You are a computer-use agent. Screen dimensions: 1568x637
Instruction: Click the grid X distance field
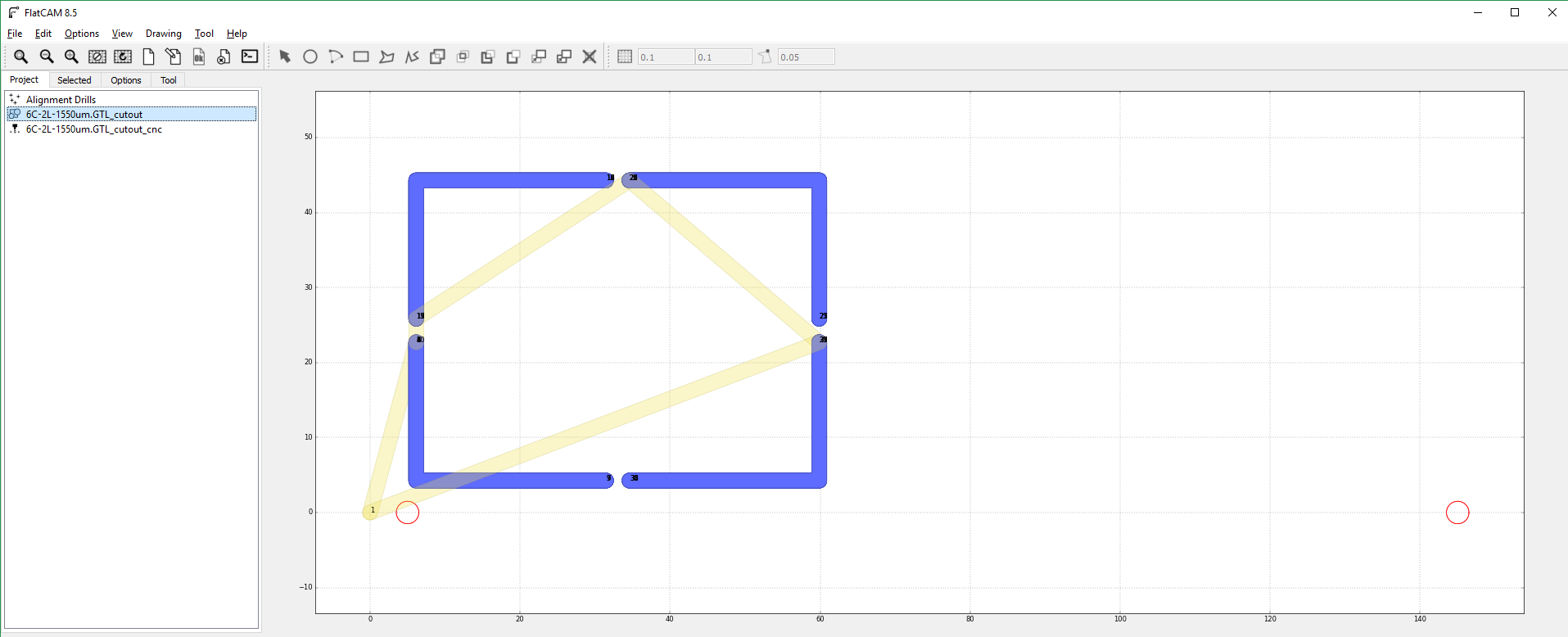tap(666, 56)
